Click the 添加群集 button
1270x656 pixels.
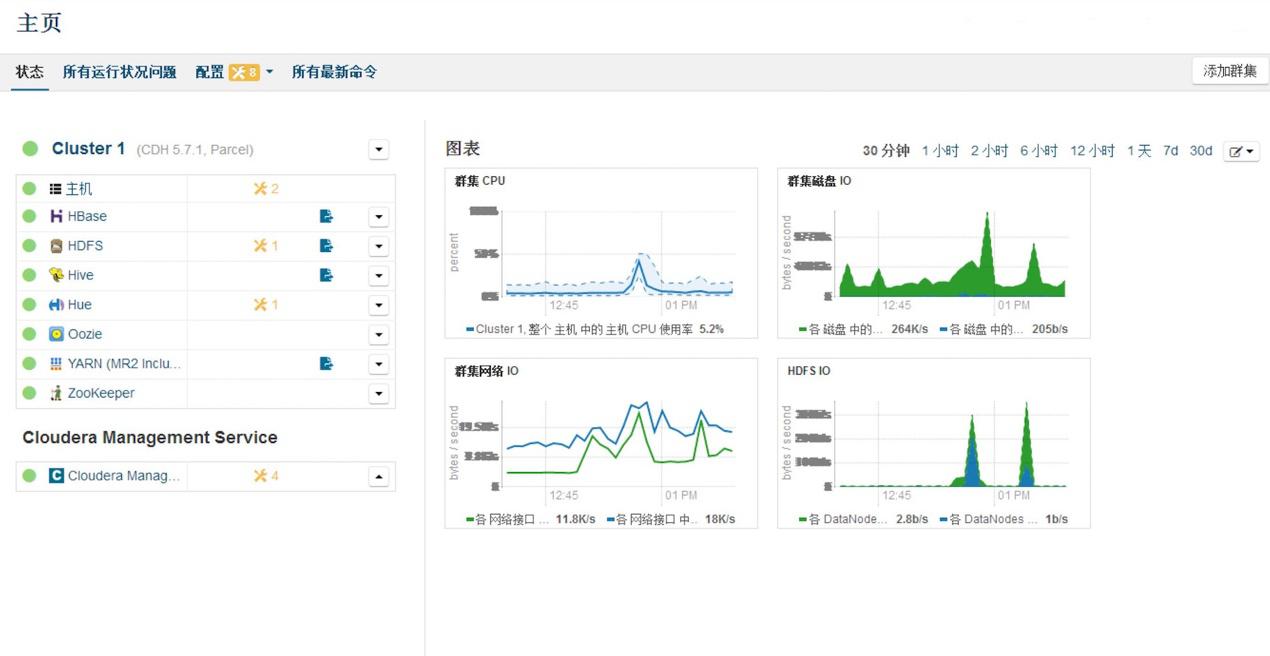pyautogui.click(x=1230, y=71)
